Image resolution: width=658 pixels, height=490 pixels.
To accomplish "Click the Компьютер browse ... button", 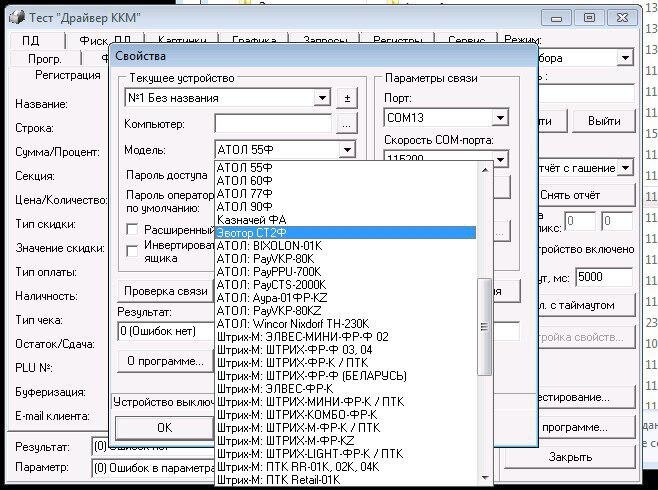I will point(347,124).
